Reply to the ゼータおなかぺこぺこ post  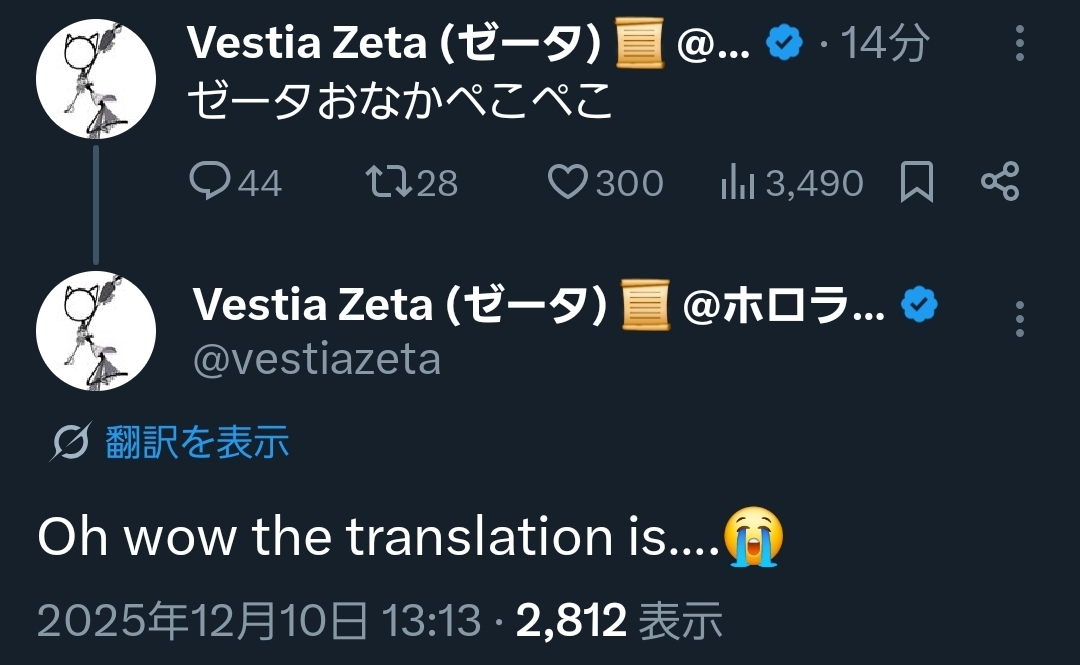coord(211,182)
